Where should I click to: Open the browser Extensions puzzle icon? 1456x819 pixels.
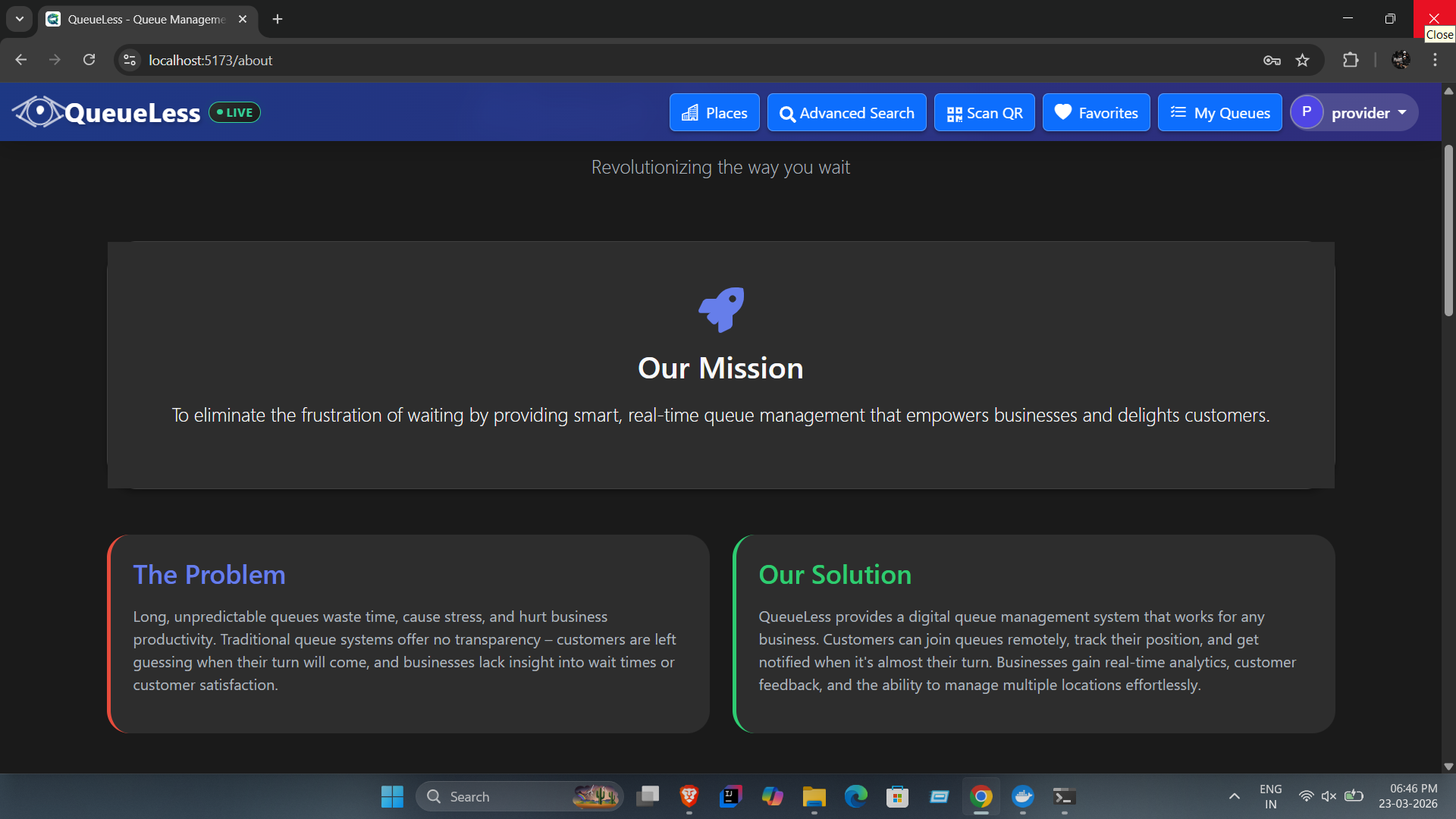click(1351, 60)
